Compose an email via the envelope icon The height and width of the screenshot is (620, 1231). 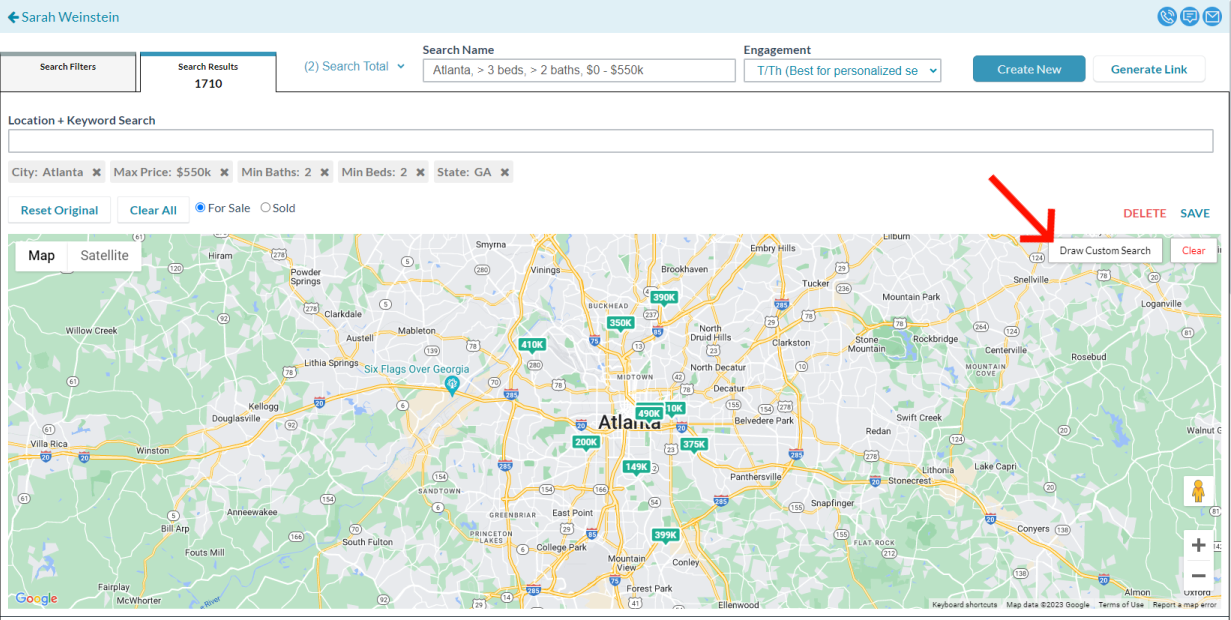coord(1213,16)
